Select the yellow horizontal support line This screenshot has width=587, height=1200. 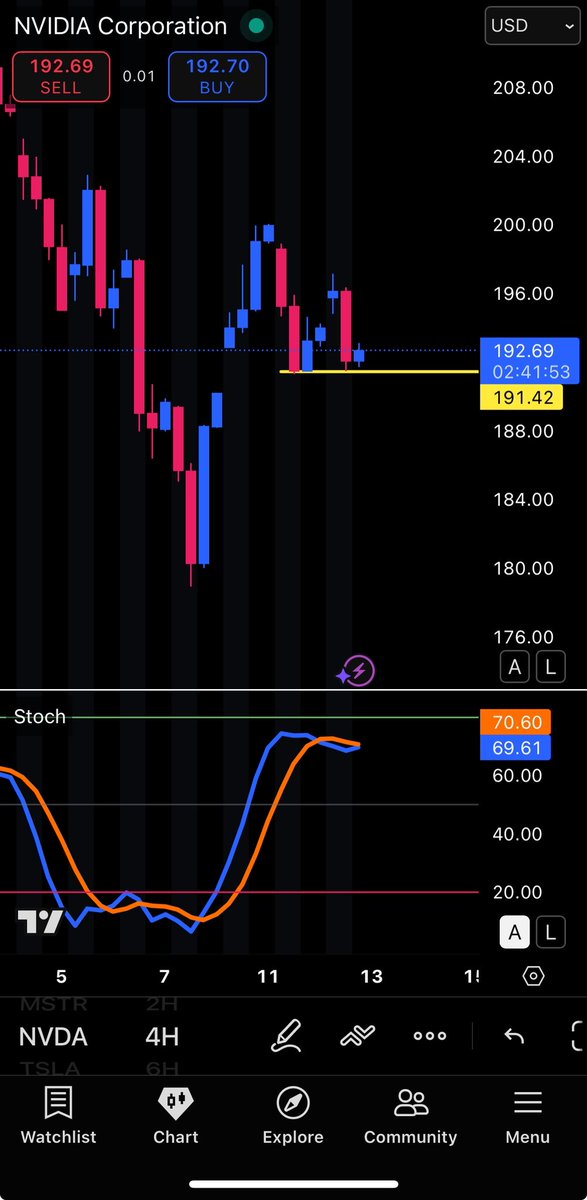coord(380,372)
